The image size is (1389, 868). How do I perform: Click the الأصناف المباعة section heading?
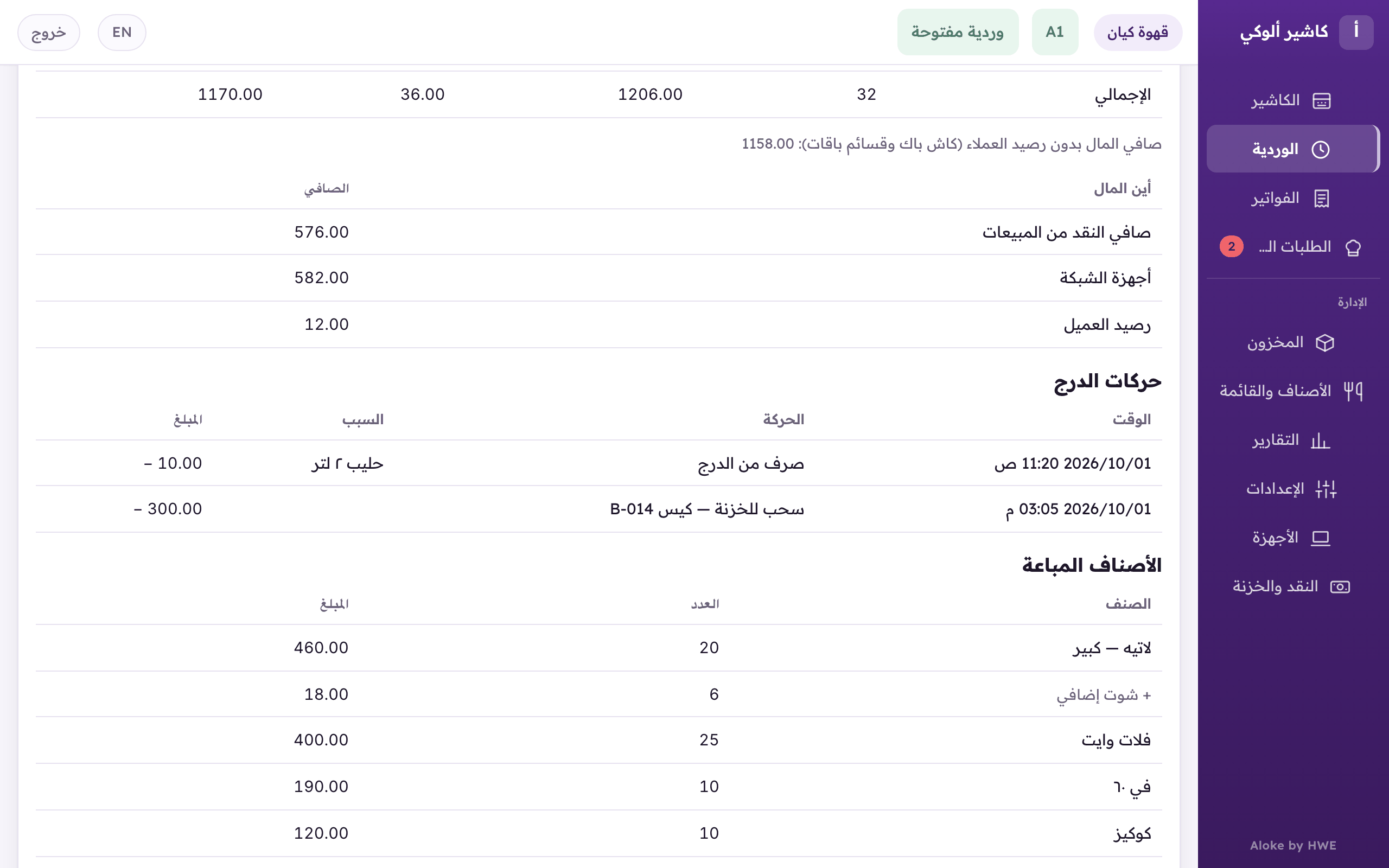pyautogui.click(x=1092, y=565)
